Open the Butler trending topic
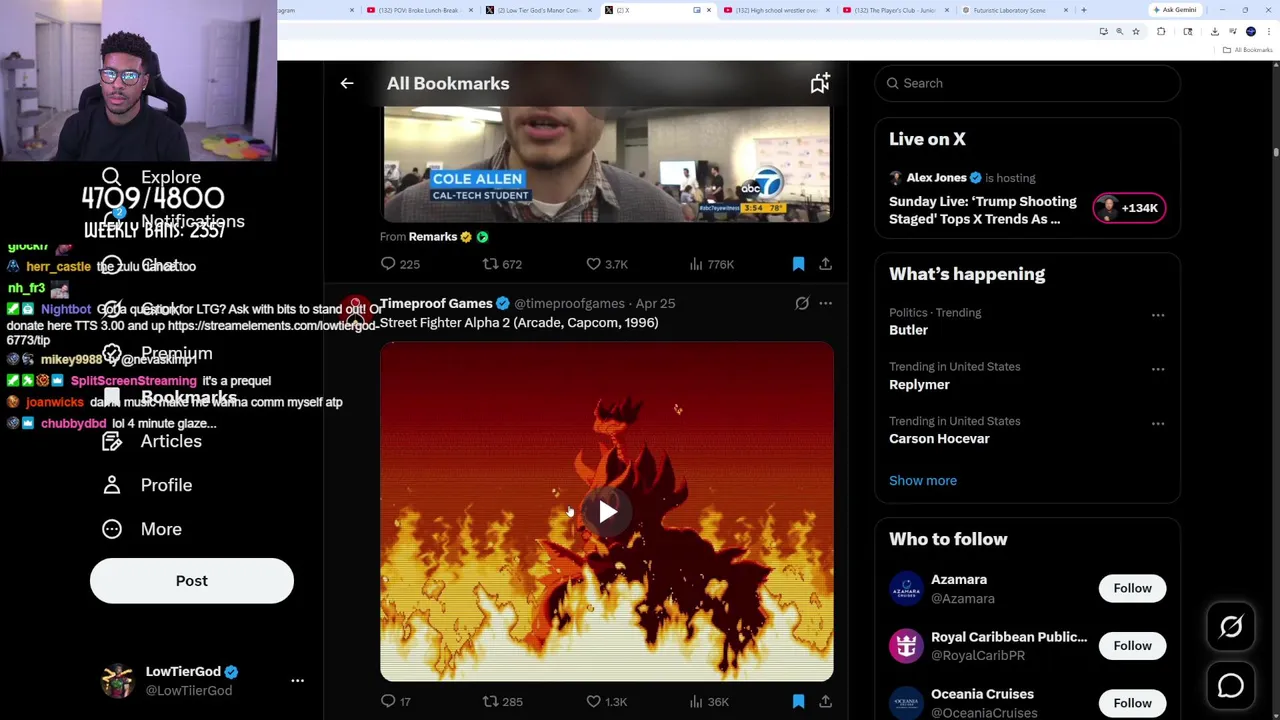The height and width of the screenshot is (720, 1280). pos(908,330)
